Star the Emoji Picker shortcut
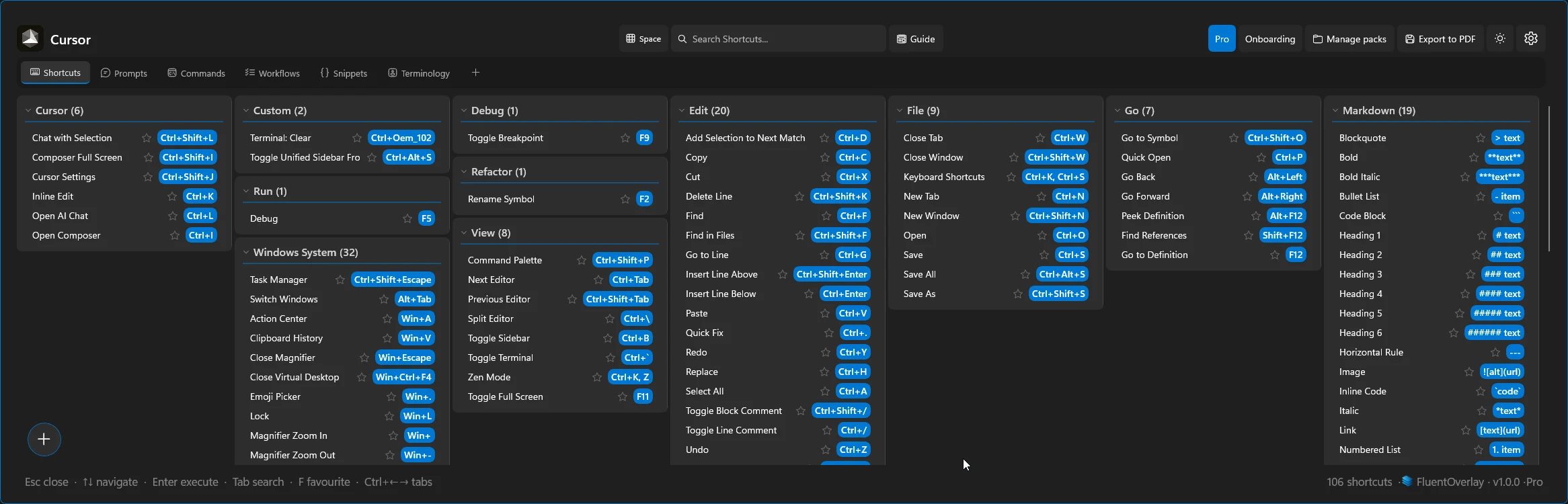This screenshot has width=1568, height=504. [x=391, y=396]
